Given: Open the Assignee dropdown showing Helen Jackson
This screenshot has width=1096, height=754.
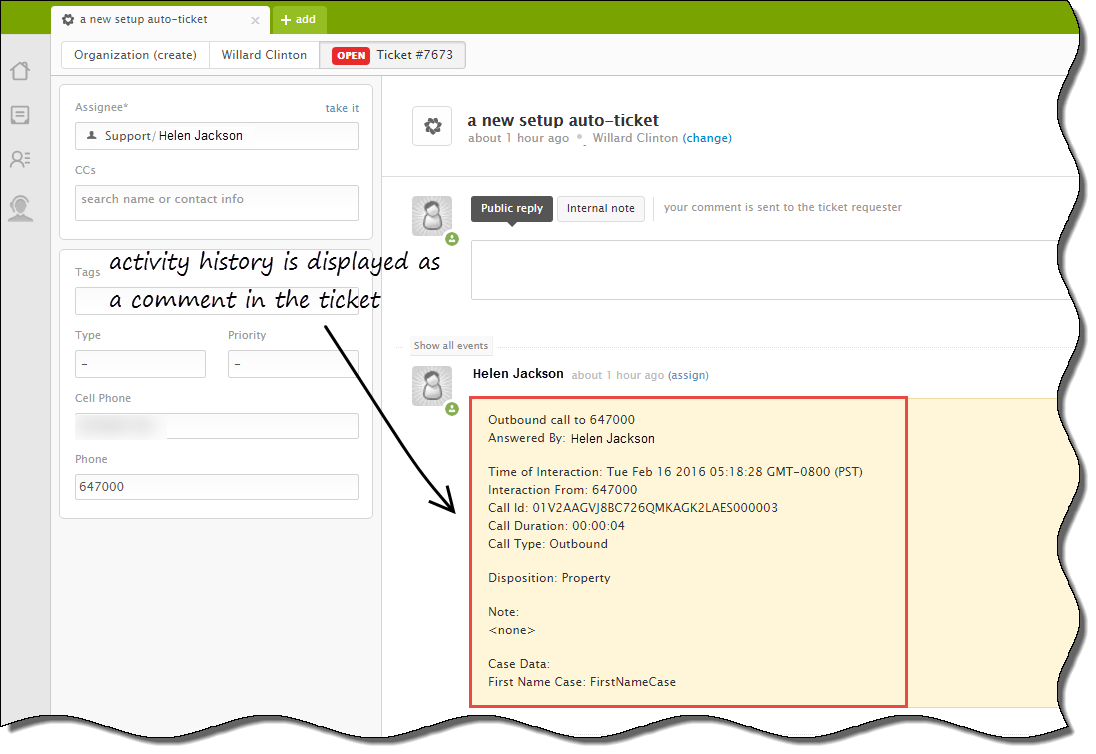Looking at the screenshot, I should pos(216,136).
